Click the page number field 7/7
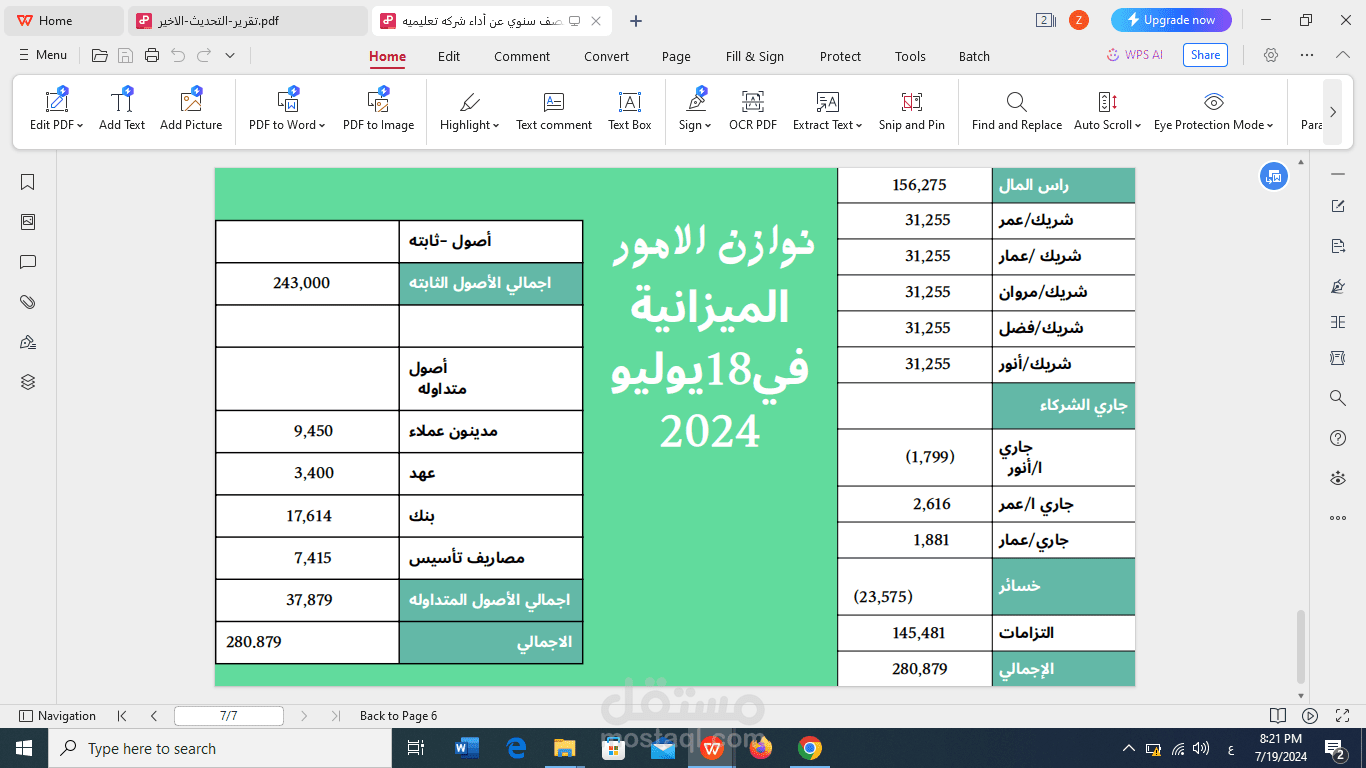The image size is (1366, 768). click(x=229, y=716)
